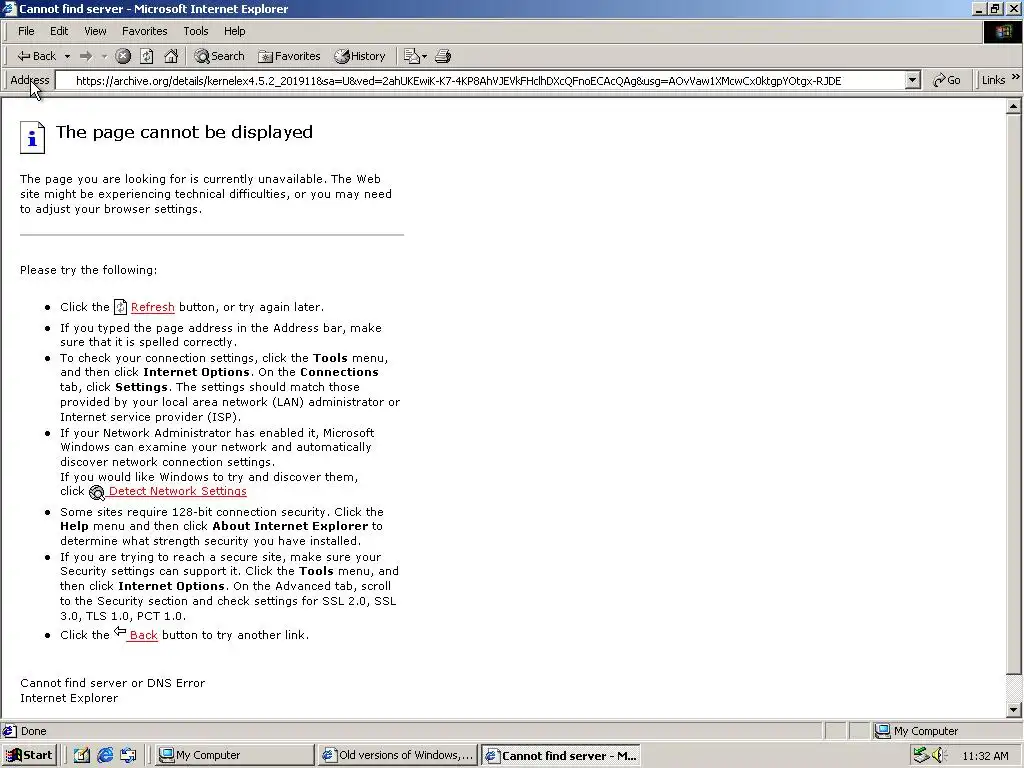Click the Detect Network Settings link
The width and height of the screenshot is (1024, 768).
click(x=178, y=491)
